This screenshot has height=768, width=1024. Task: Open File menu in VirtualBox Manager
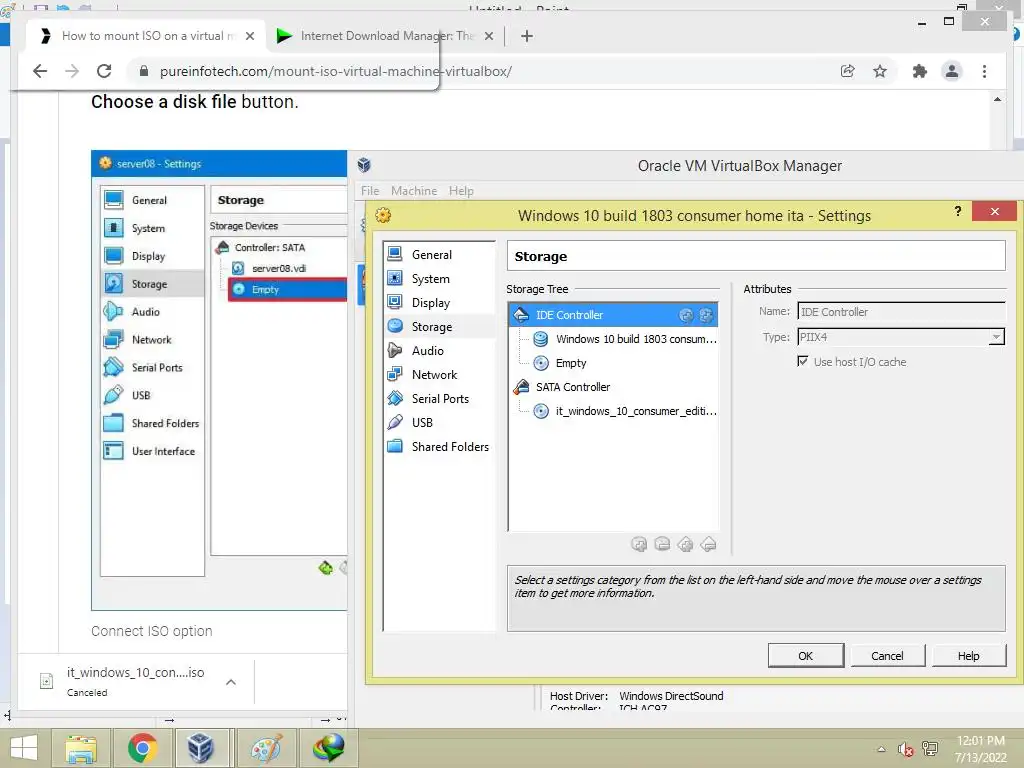(x=370, y=191)
